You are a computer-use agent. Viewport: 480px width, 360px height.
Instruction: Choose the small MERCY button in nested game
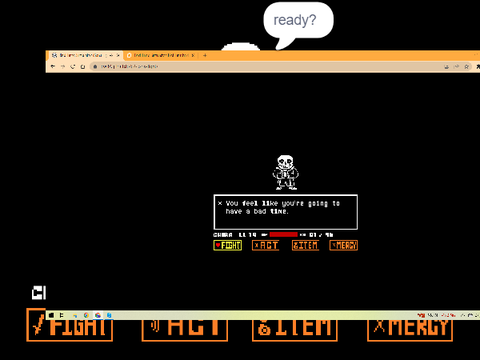[344, 245]
